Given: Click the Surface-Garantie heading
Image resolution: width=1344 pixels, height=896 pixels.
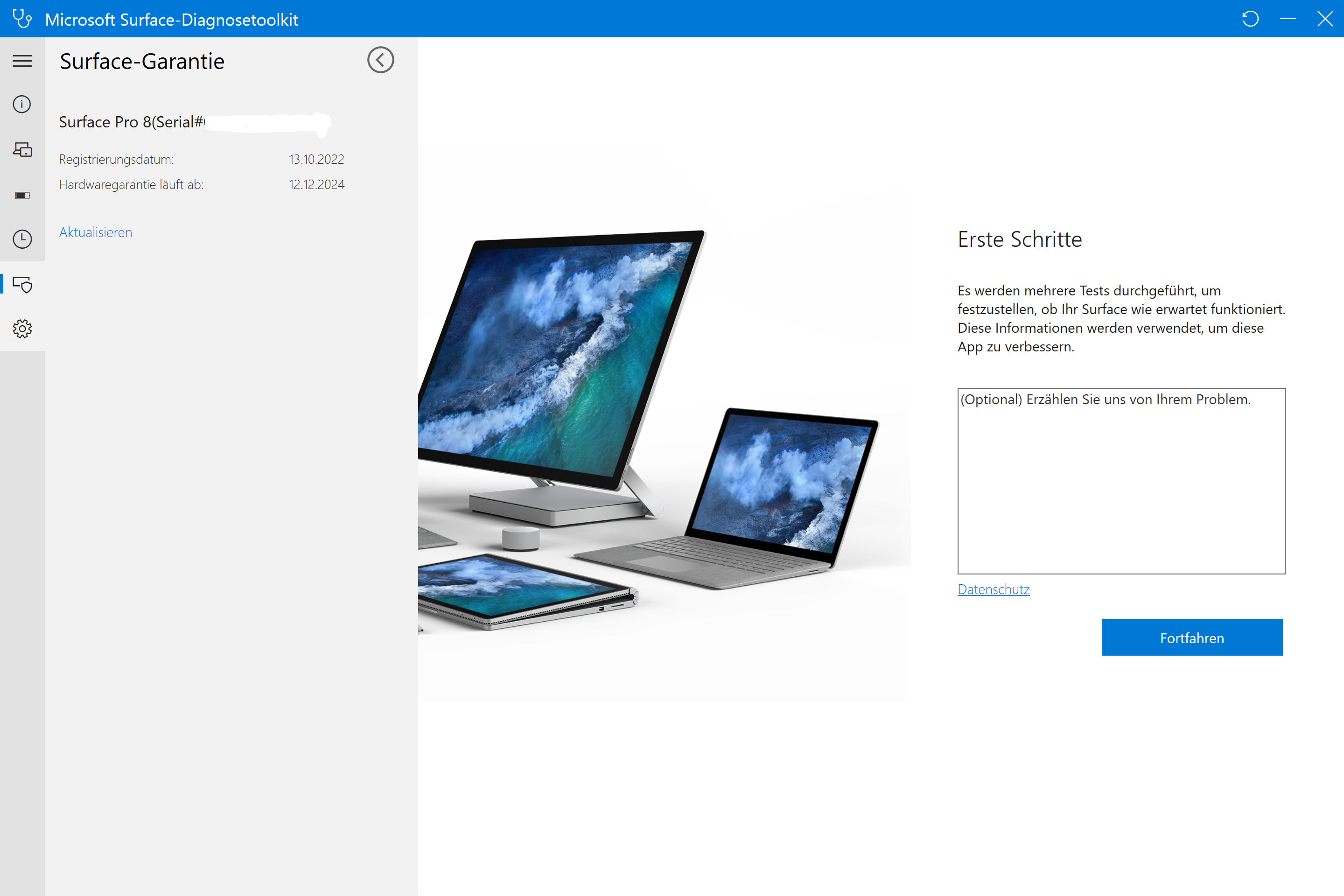Looking at the screenshot, I should click(x=142, y=61).
